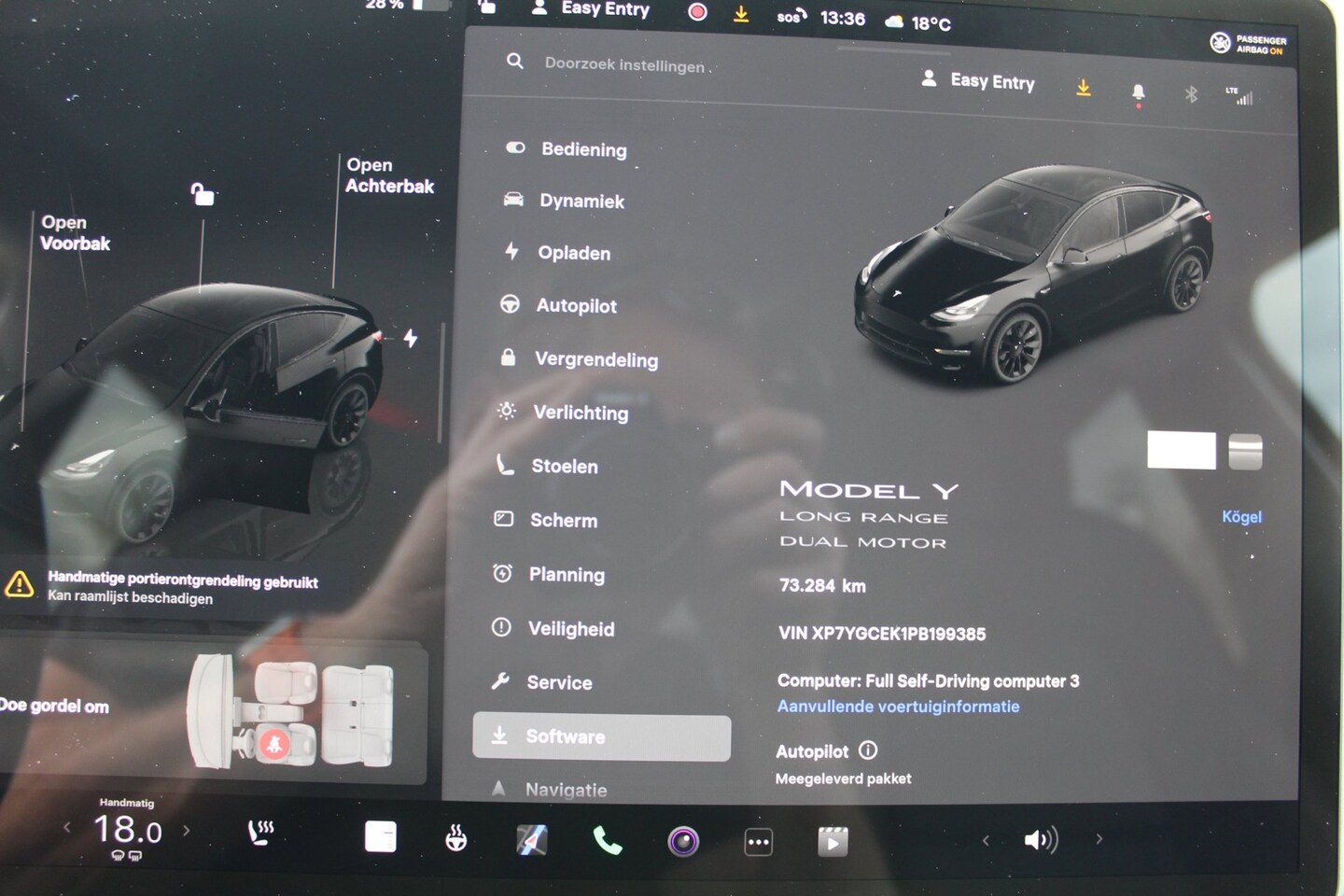Select the white color swatch

coord(1181,451)
